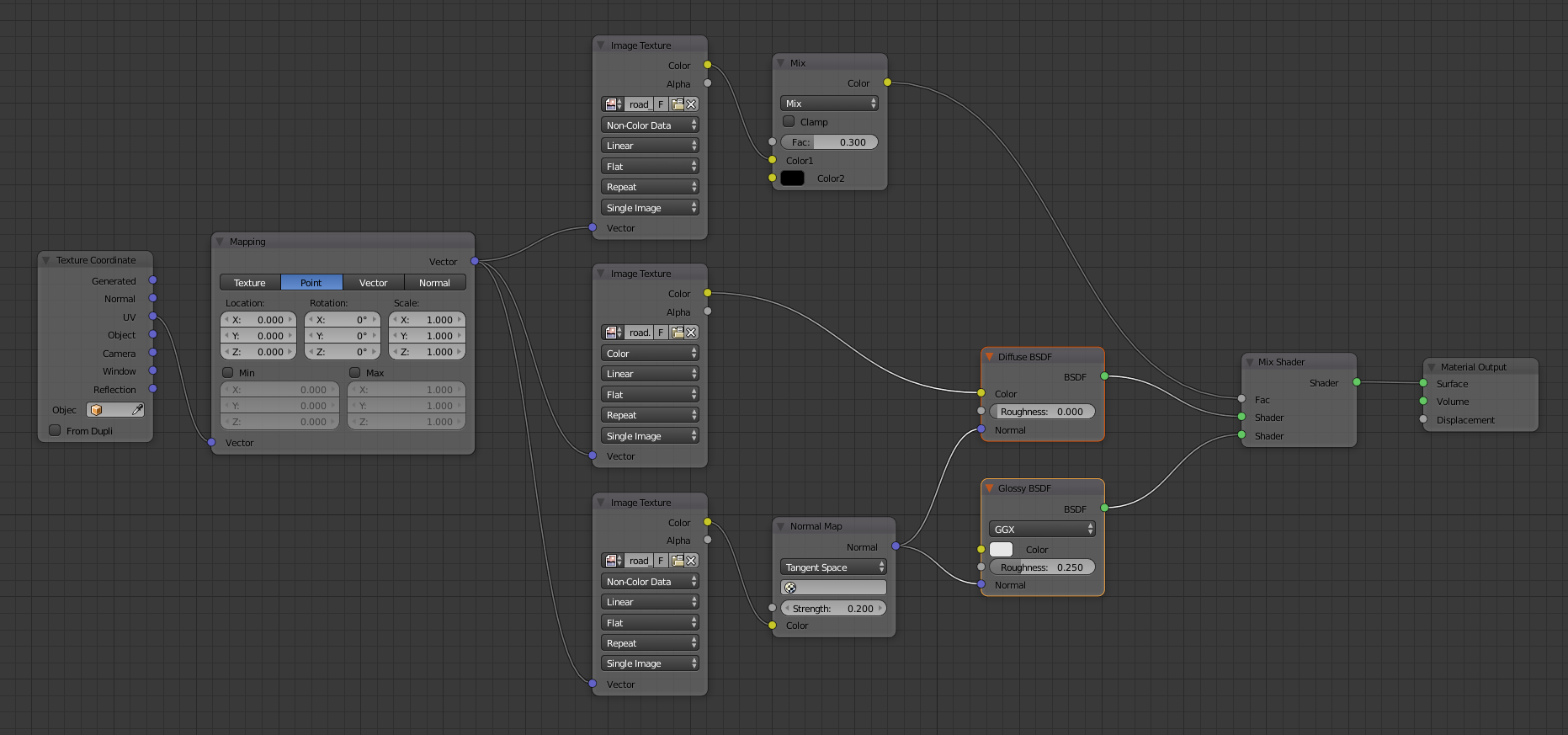Open image file in Image Texture feeding Mix

[678, 104]
